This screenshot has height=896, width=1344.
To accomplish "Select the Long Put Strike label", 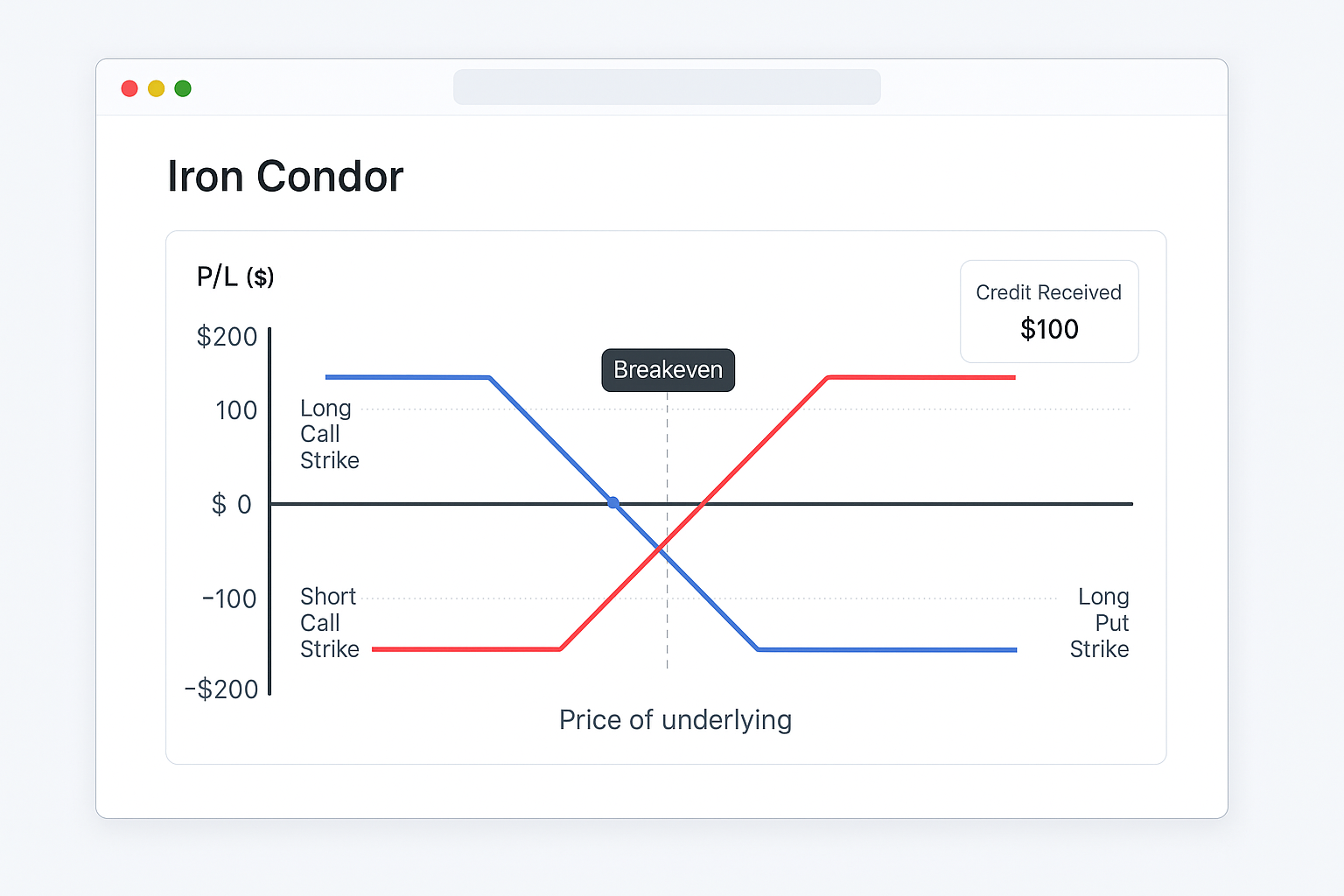I will 1100,623.
